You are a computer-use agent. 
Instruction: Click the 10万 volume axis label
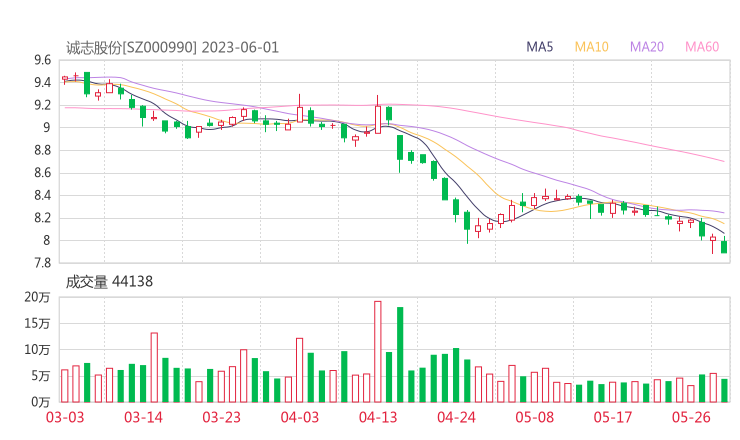[x=37, y=350]
